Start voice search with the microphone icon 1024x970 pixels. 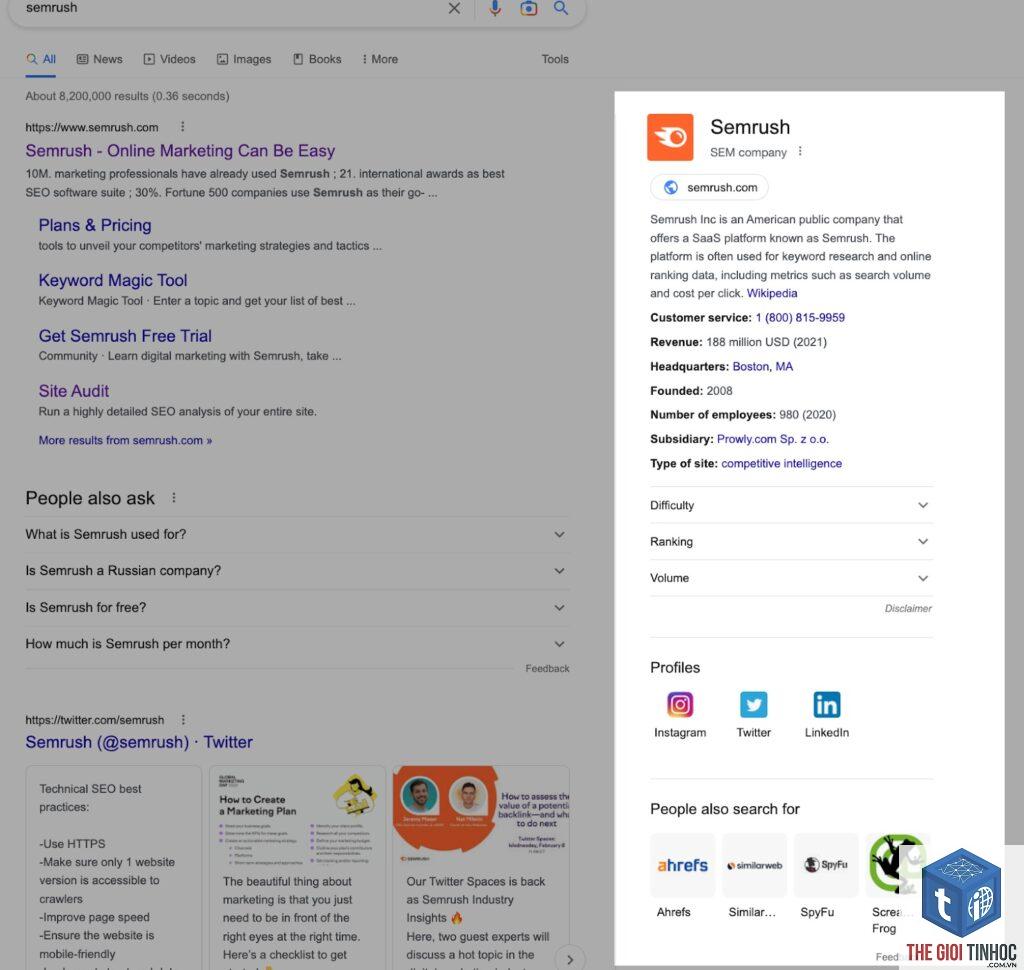(495, 8)
